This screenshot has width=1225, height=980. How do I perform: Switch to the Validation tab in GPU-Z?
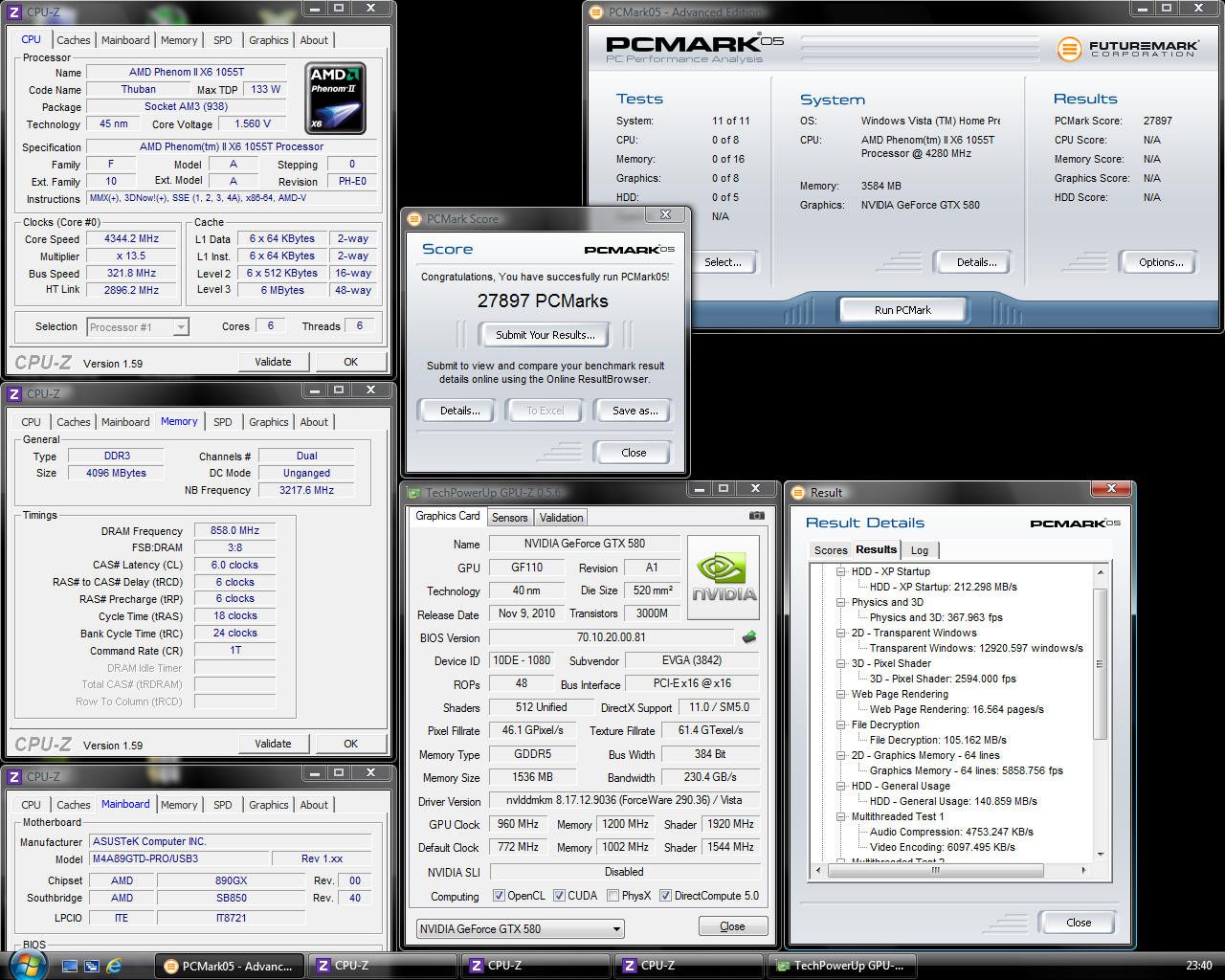pos(561,518)
